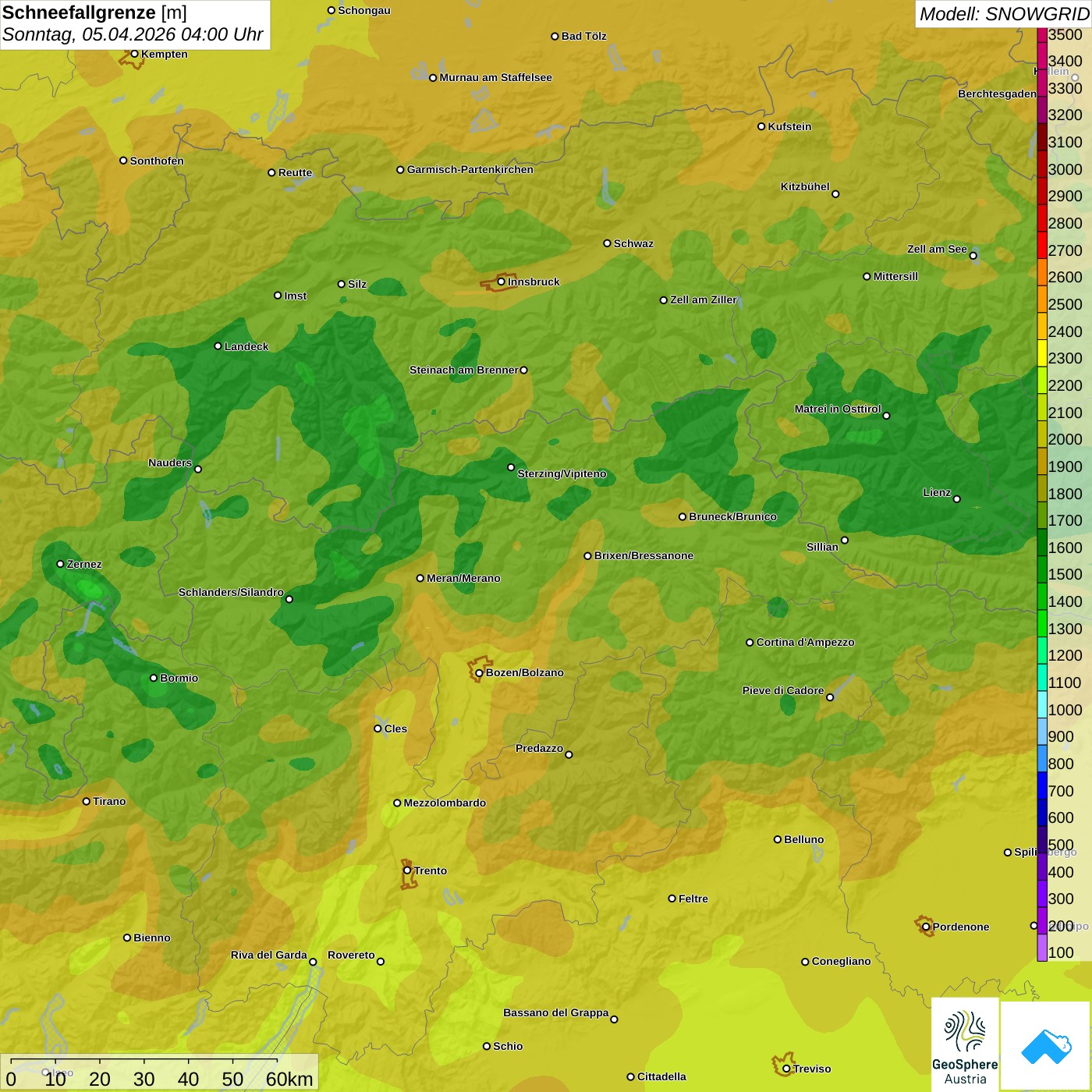Image resolution: width=1092 pixels, height=1092 pixels.
Task: Select the Zell am See marker dot
Action: coord(973,256)
